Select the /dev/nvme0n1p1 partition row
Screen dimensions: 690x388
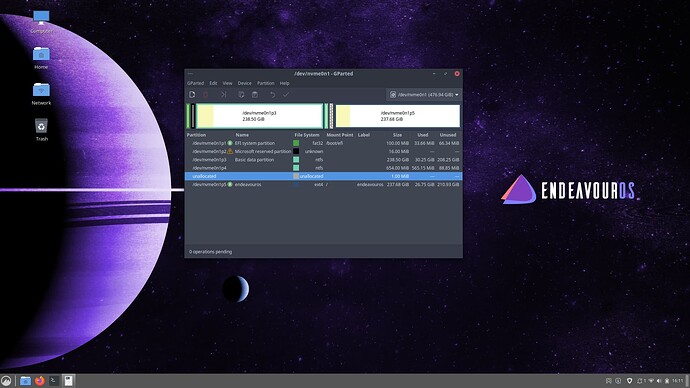click(323, 143)
